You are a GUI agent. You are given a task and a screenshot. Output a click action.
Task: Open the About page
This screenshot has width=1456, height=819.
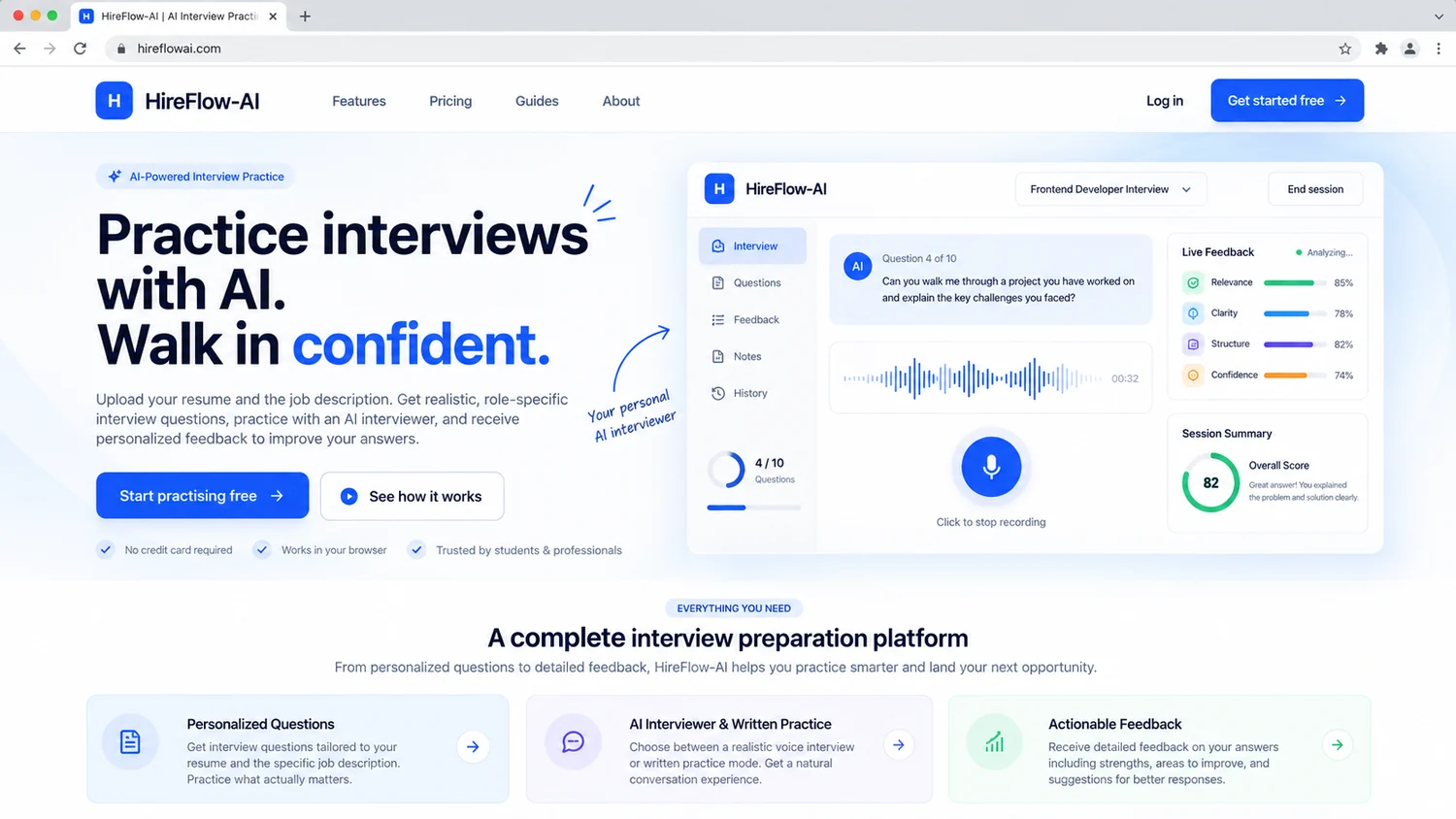click(x=621, y=101)
